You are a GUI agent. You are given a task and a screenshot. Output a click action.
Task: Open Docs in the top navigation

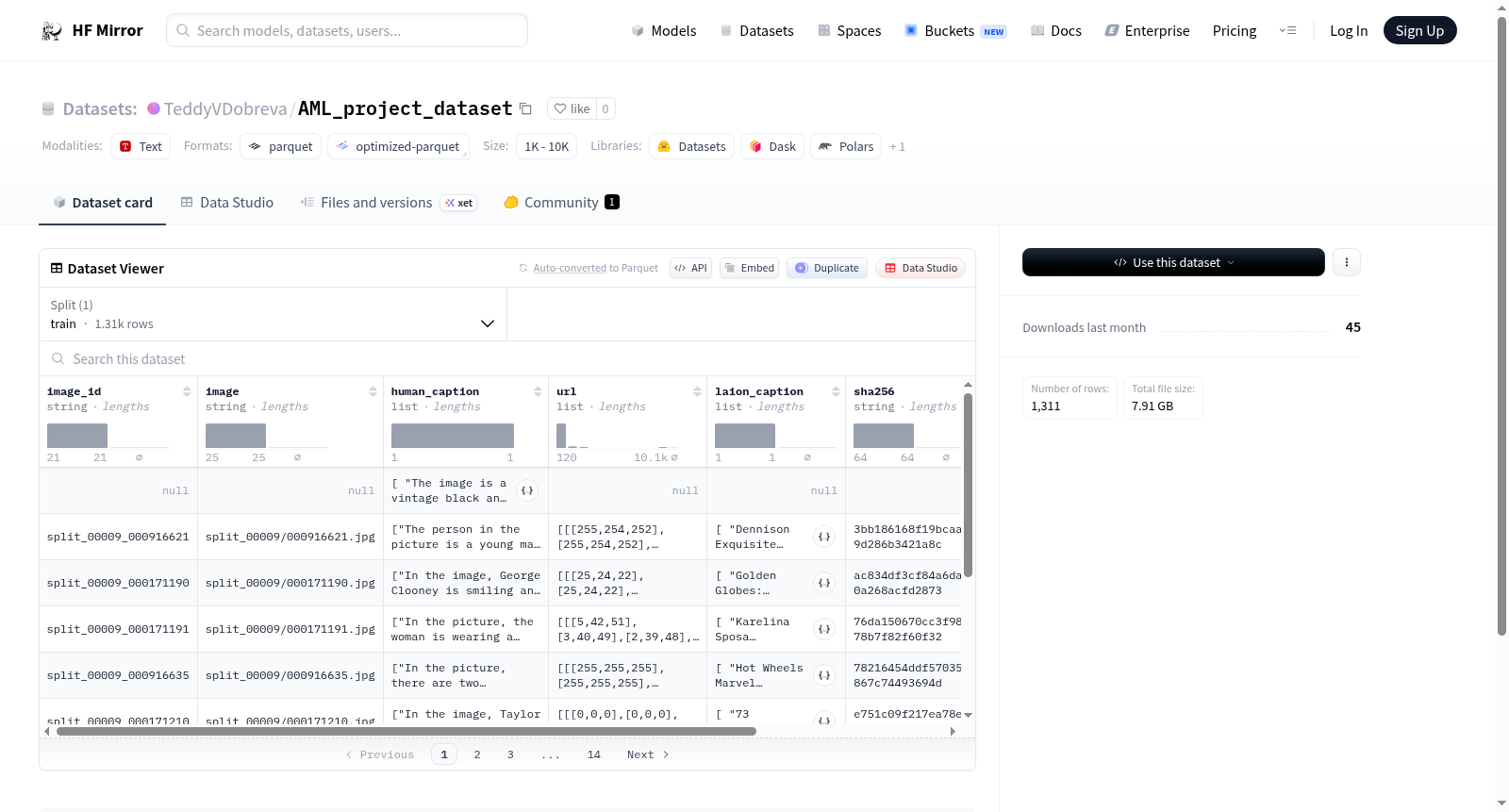click(x=1055, y=31)
